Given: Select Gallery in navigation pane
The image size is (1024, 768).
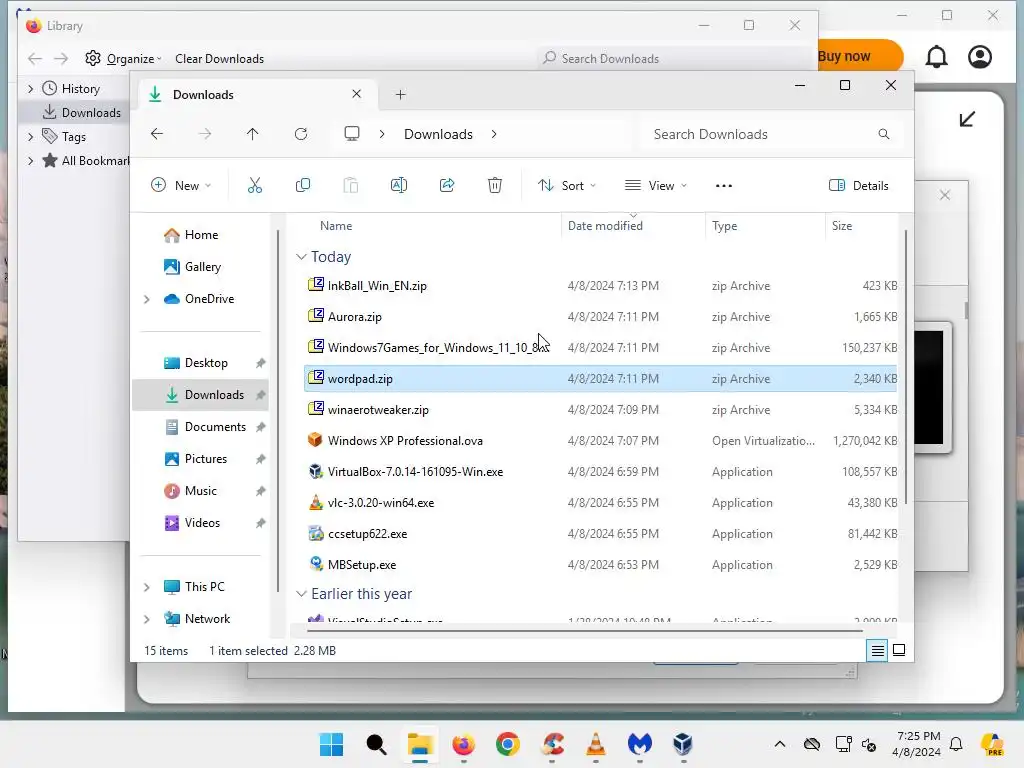Looking at the screenshot, I should (x=202, y=267).
